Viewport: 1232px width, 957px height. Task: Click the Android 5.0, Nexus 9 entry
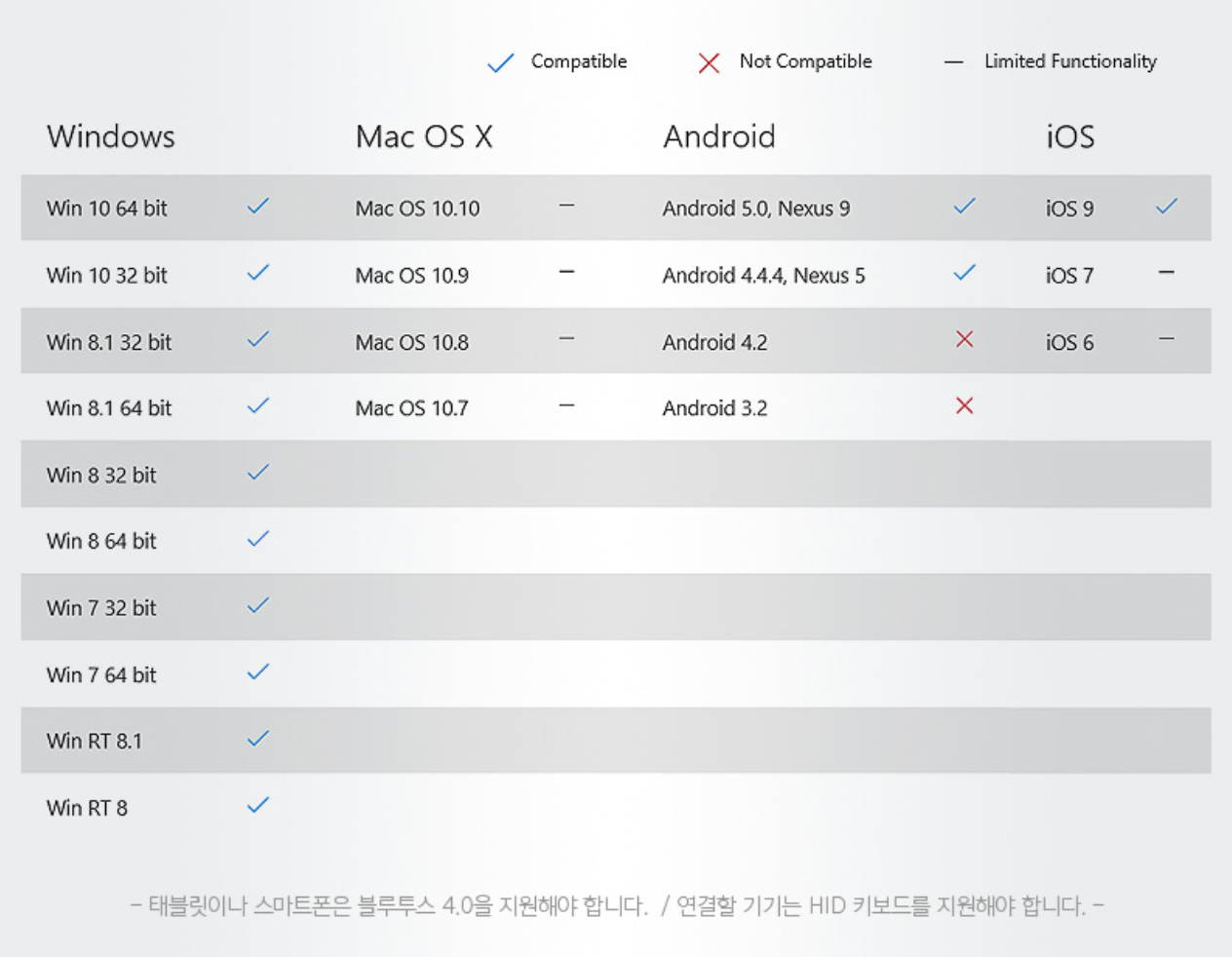point(756,209)
